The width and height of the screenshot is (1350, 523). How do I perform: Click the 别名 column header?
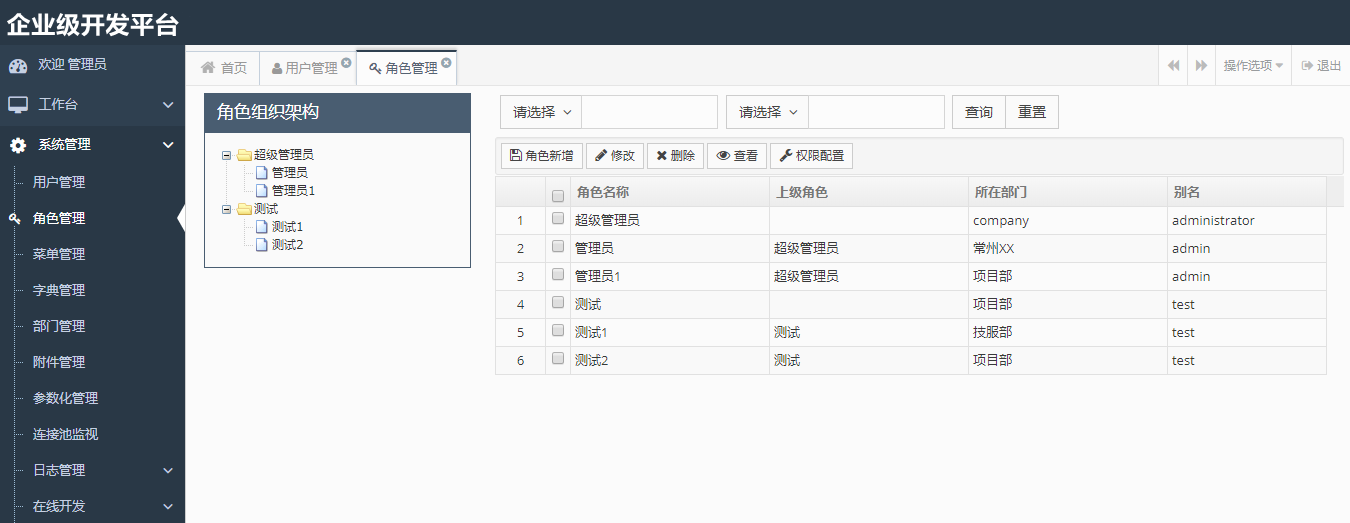(1247, 192)
